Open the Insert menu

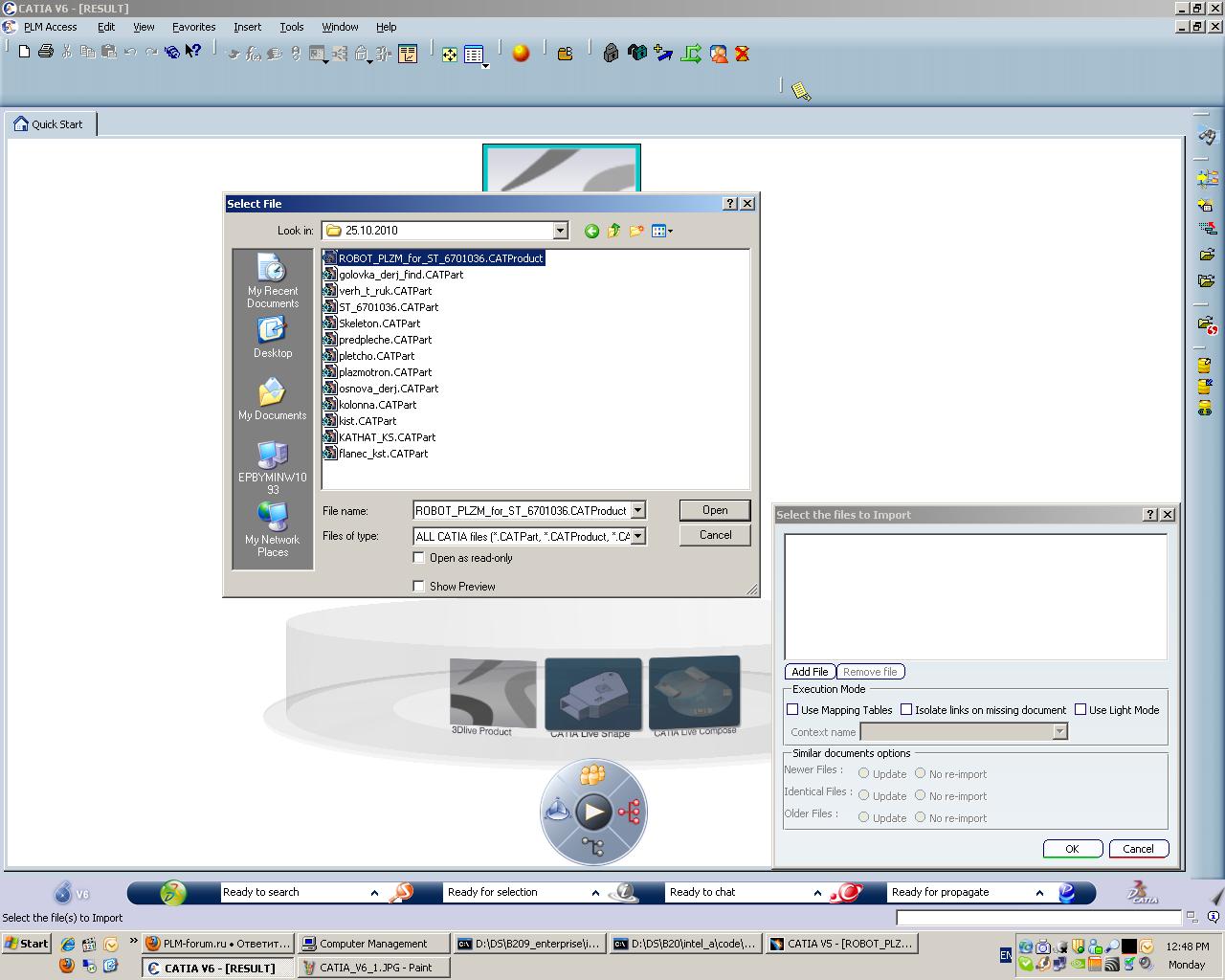point(247,27)
